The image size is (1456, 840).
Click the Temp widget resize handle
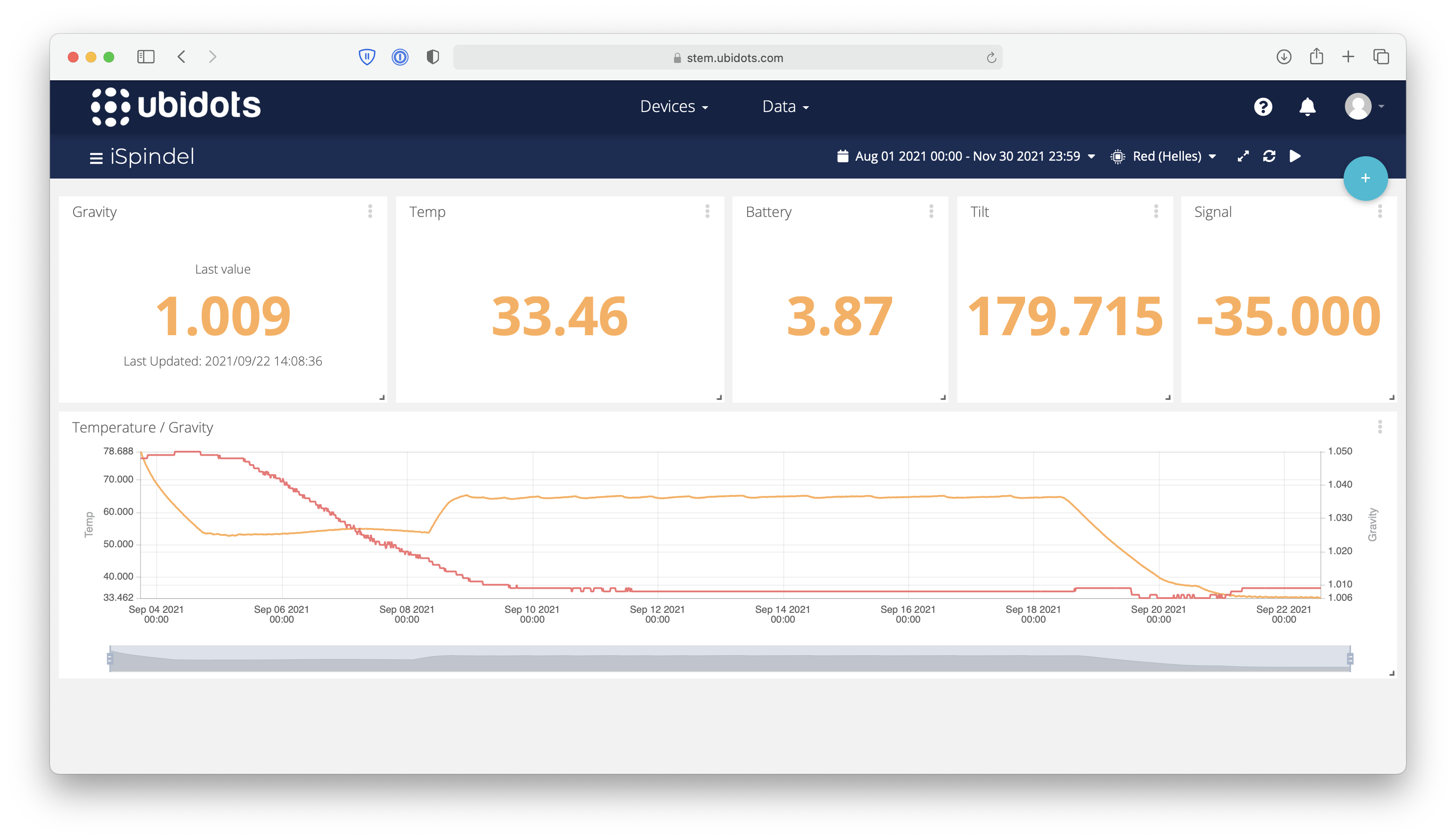[719, 398]
